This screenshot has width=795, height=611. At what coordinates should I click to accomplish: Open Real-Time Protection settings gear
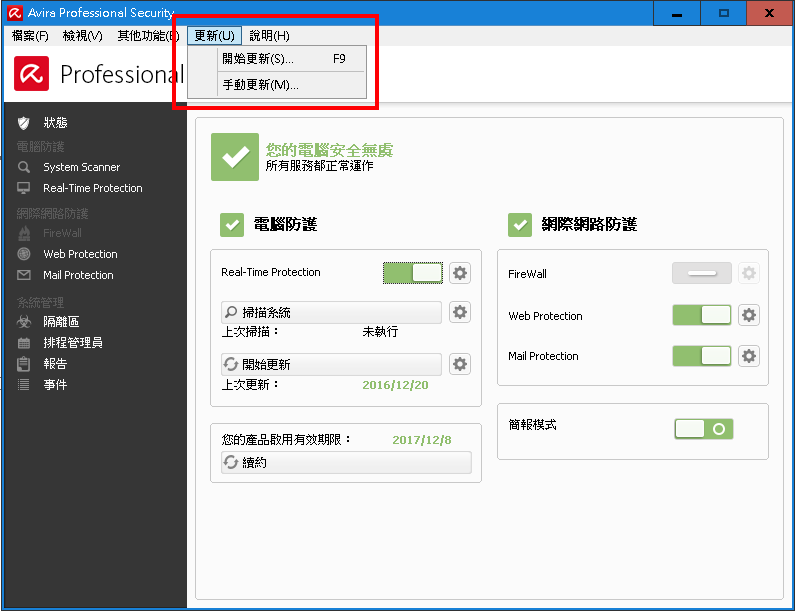coord(460,273)
